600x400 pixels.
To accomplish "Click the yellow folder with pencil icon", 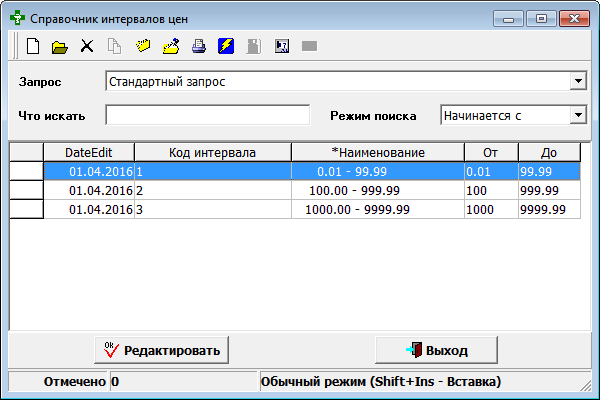I will [x=170, y=46].
